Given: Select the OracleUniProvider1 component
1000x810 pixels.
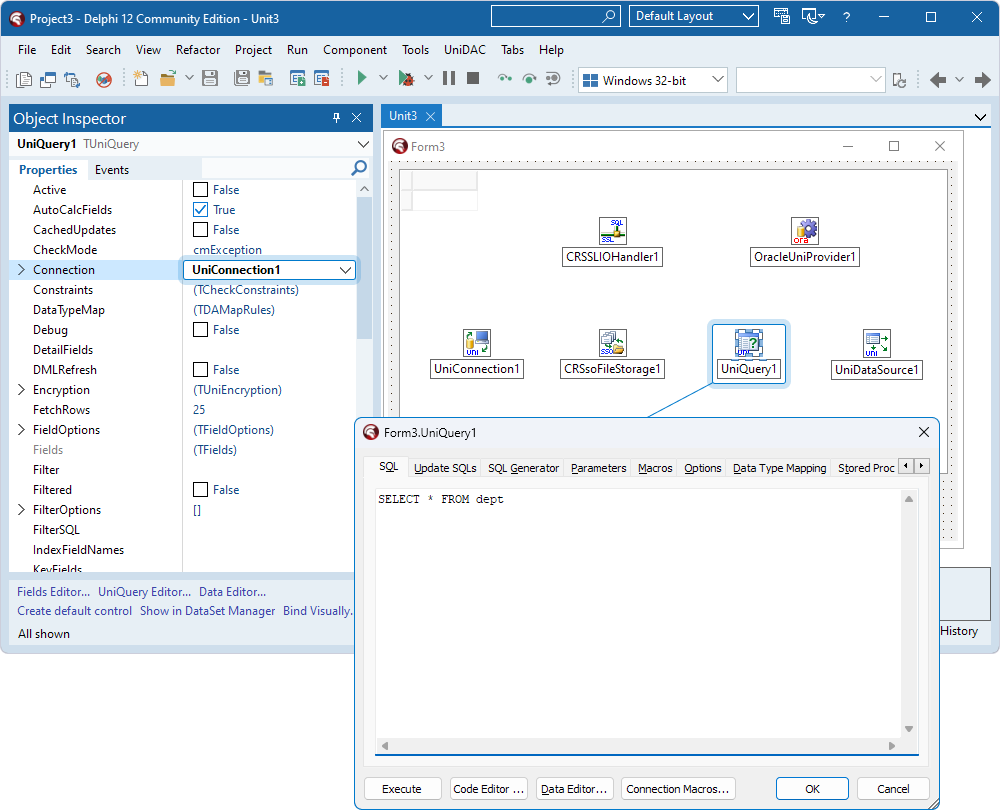Looking at the screenshot, I should [804, 231].
